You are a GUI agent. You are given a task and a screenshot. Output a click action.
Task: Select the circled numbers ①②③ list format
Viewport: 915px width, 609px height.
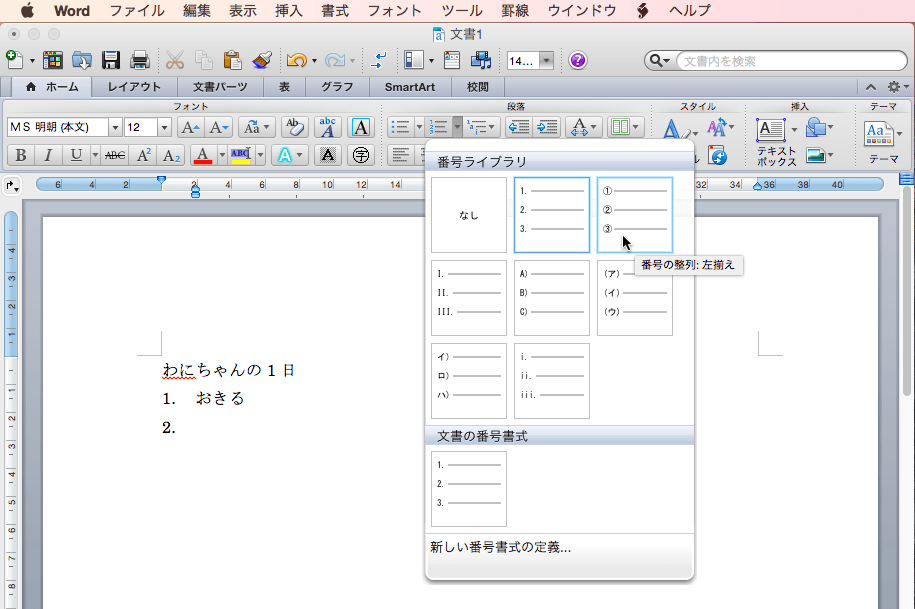click(634, 215)
